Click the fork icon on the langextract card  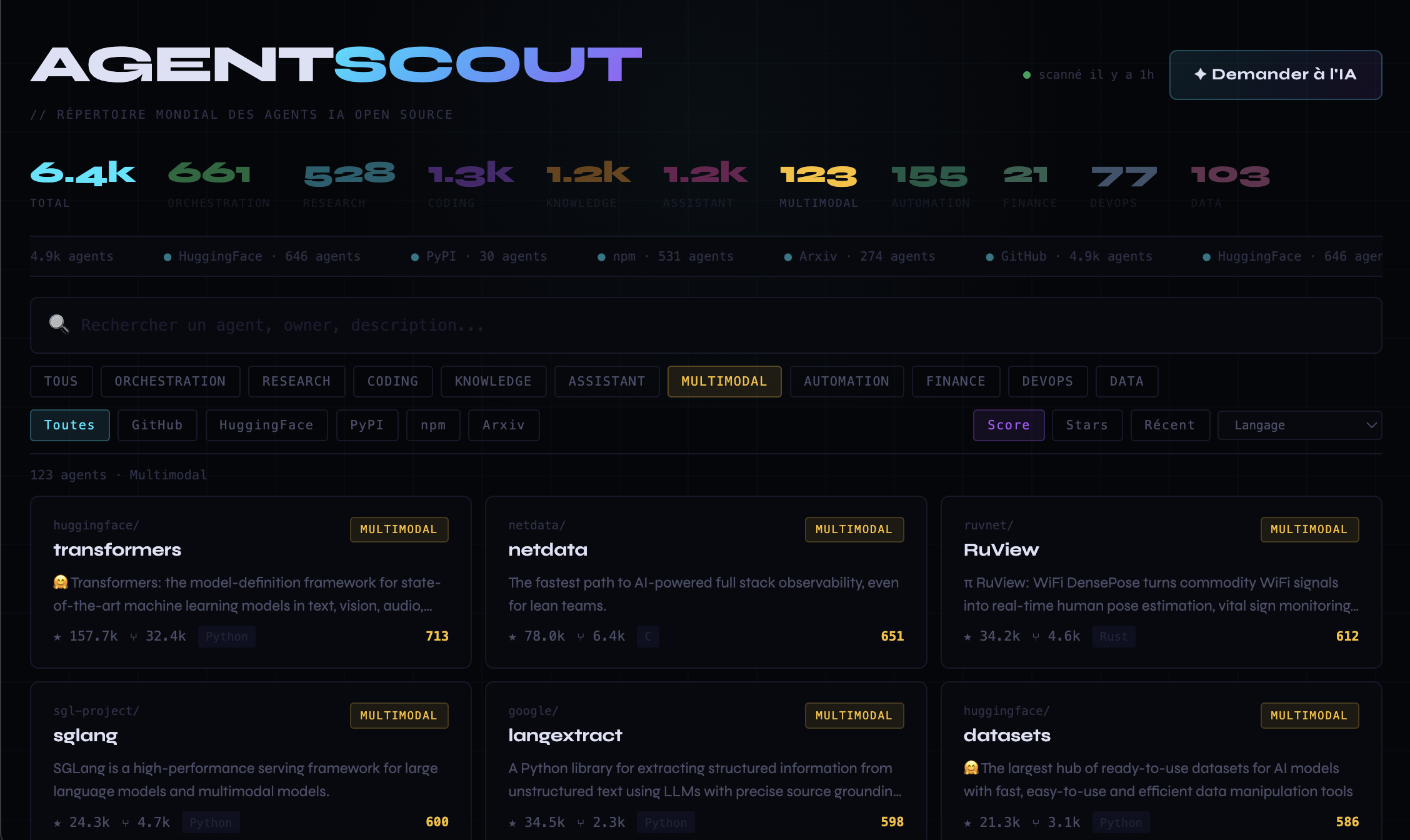[x=581, y=822]
